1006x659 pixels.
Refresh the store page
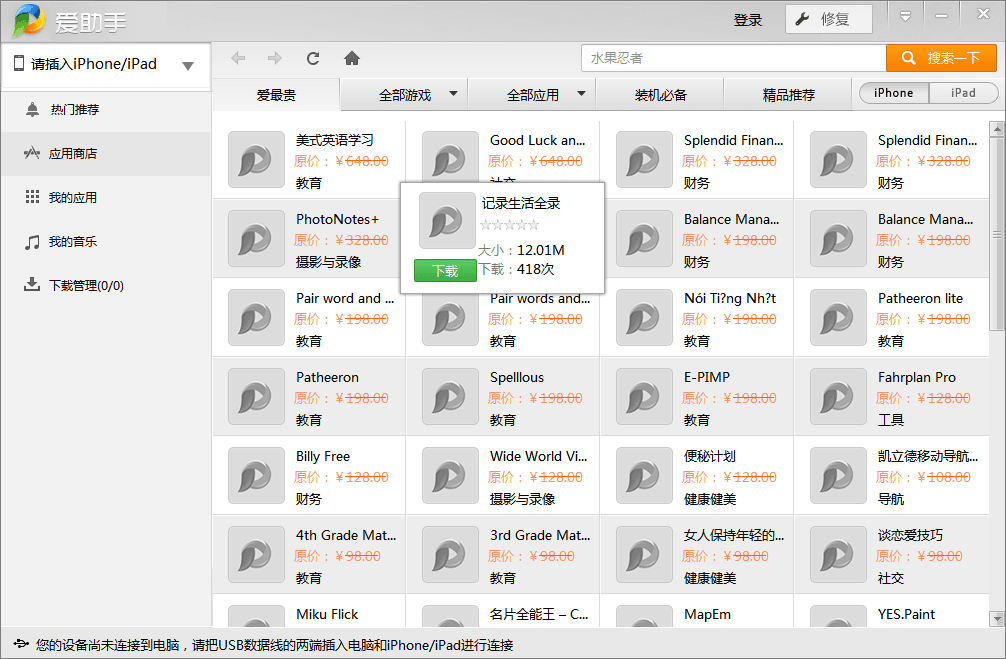click(313, 58)
